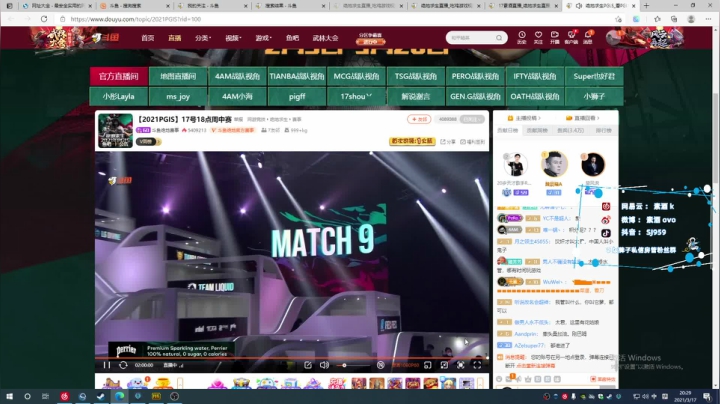Screen dimensions: 720x404
Task: Click the Douyu site search field
Action: [471, 38]
